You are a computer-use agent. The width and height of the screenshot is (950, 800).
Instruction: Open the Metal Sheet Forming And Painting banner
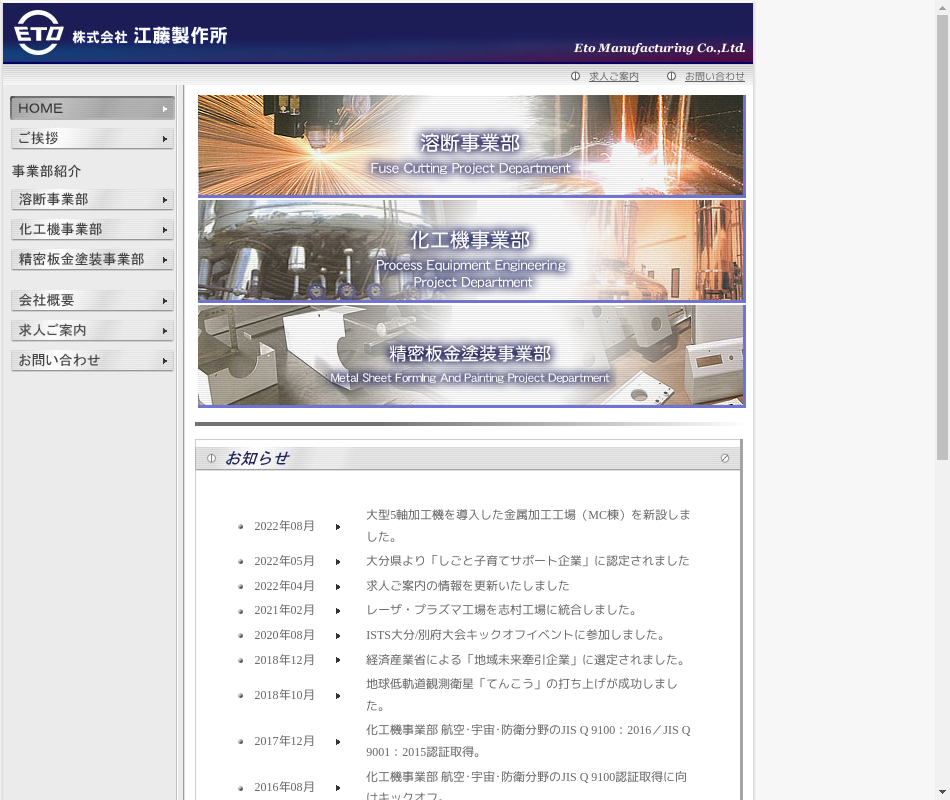470,356
